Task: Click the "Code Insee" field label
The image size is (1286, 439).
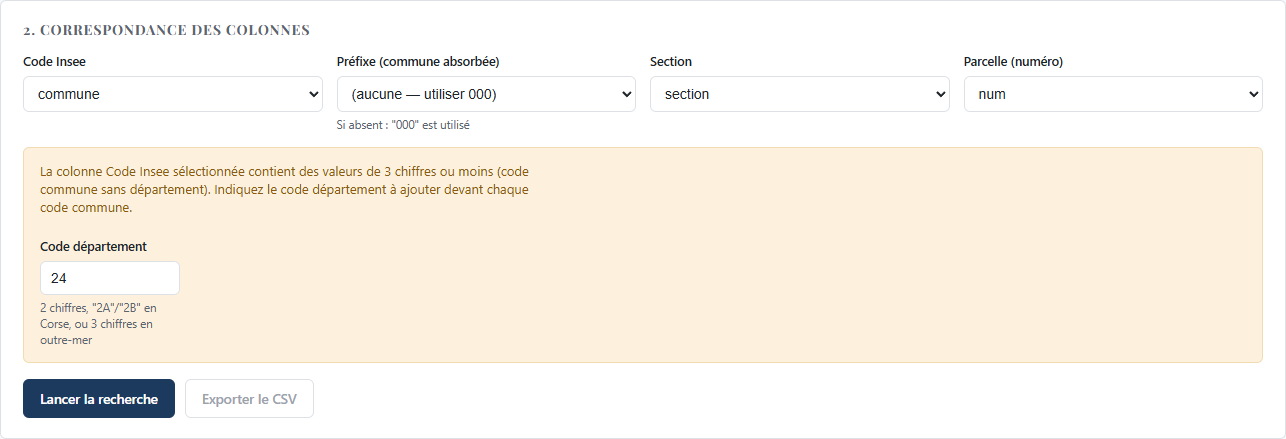Action: pos(54,61)
